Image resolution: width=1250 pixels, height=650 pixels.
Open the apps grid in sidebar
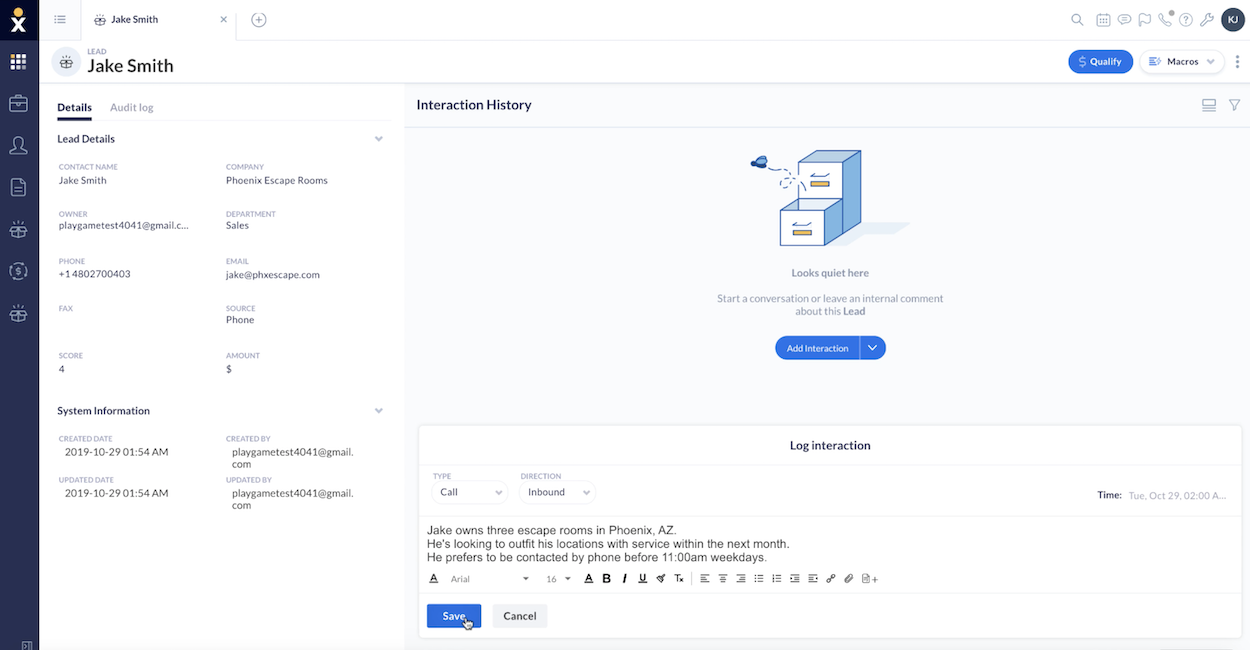pyautogui.click(x=18, y=62)
